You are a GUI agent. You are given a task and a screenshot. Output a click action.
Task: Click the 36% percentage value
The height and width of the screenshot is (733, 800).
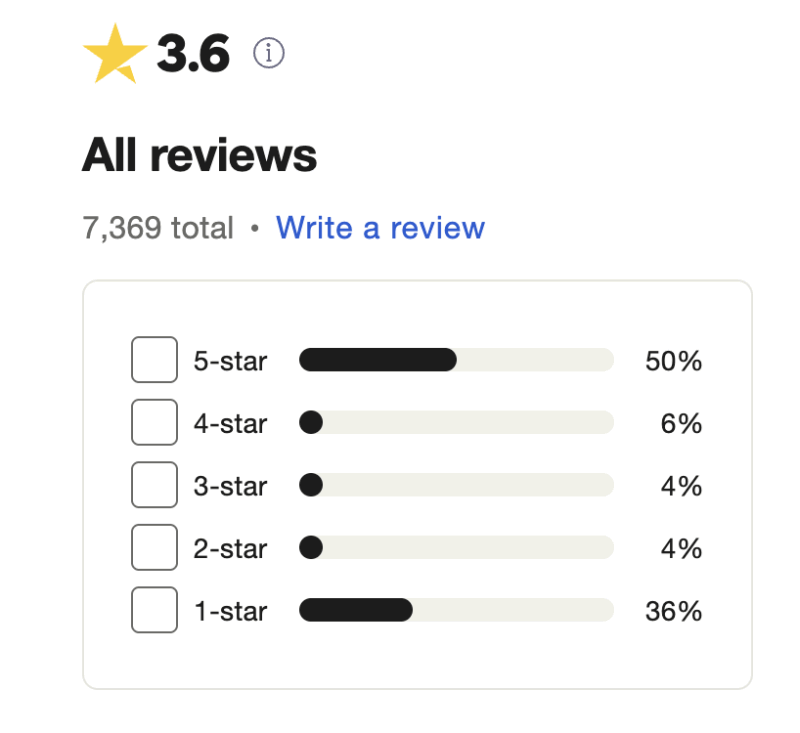[x=673, y=611]
